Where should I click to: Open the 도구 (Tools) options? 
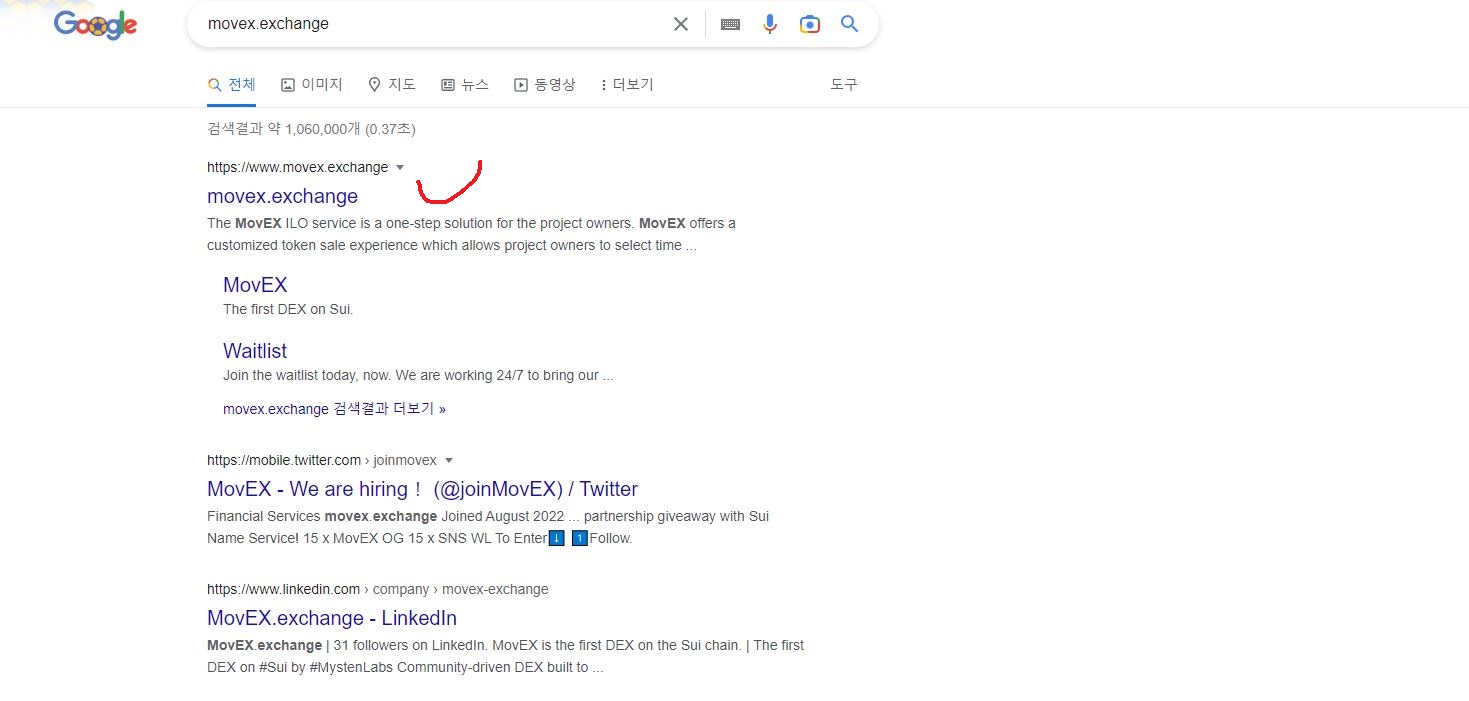point(844,85)
